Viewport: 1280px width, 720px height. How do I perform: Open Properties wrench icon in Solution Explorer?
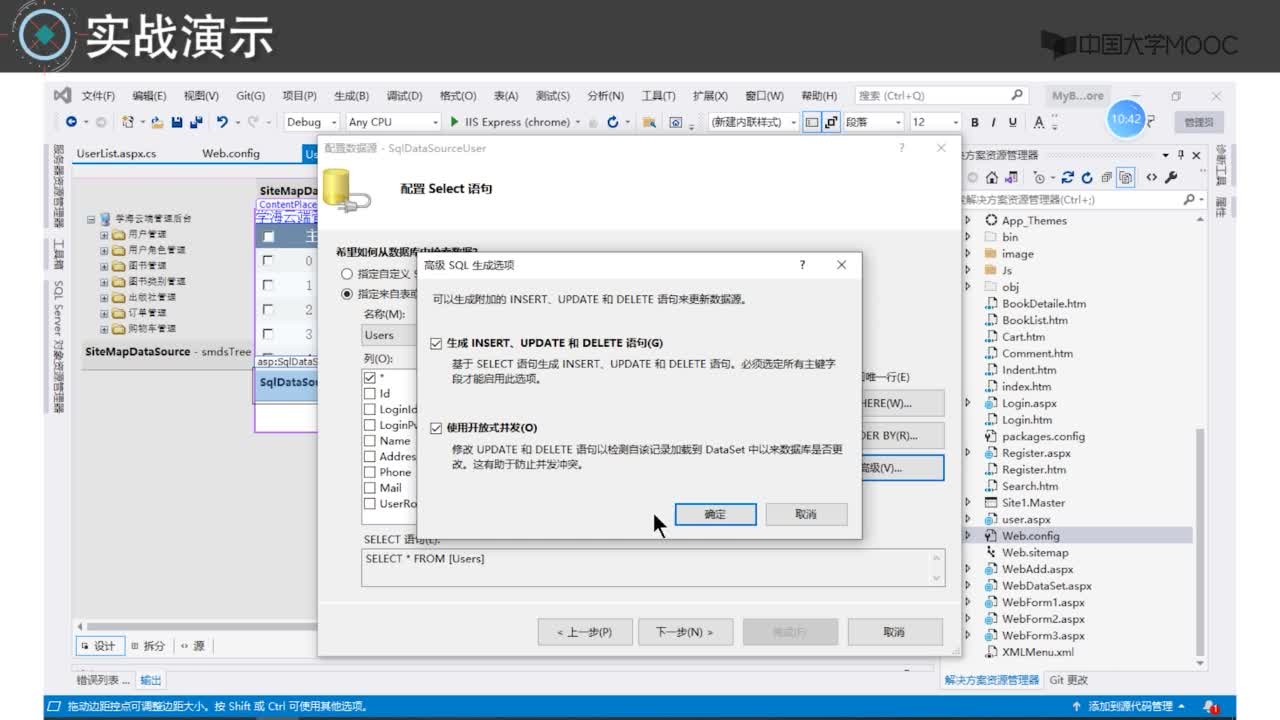[x=1171, y=177]
